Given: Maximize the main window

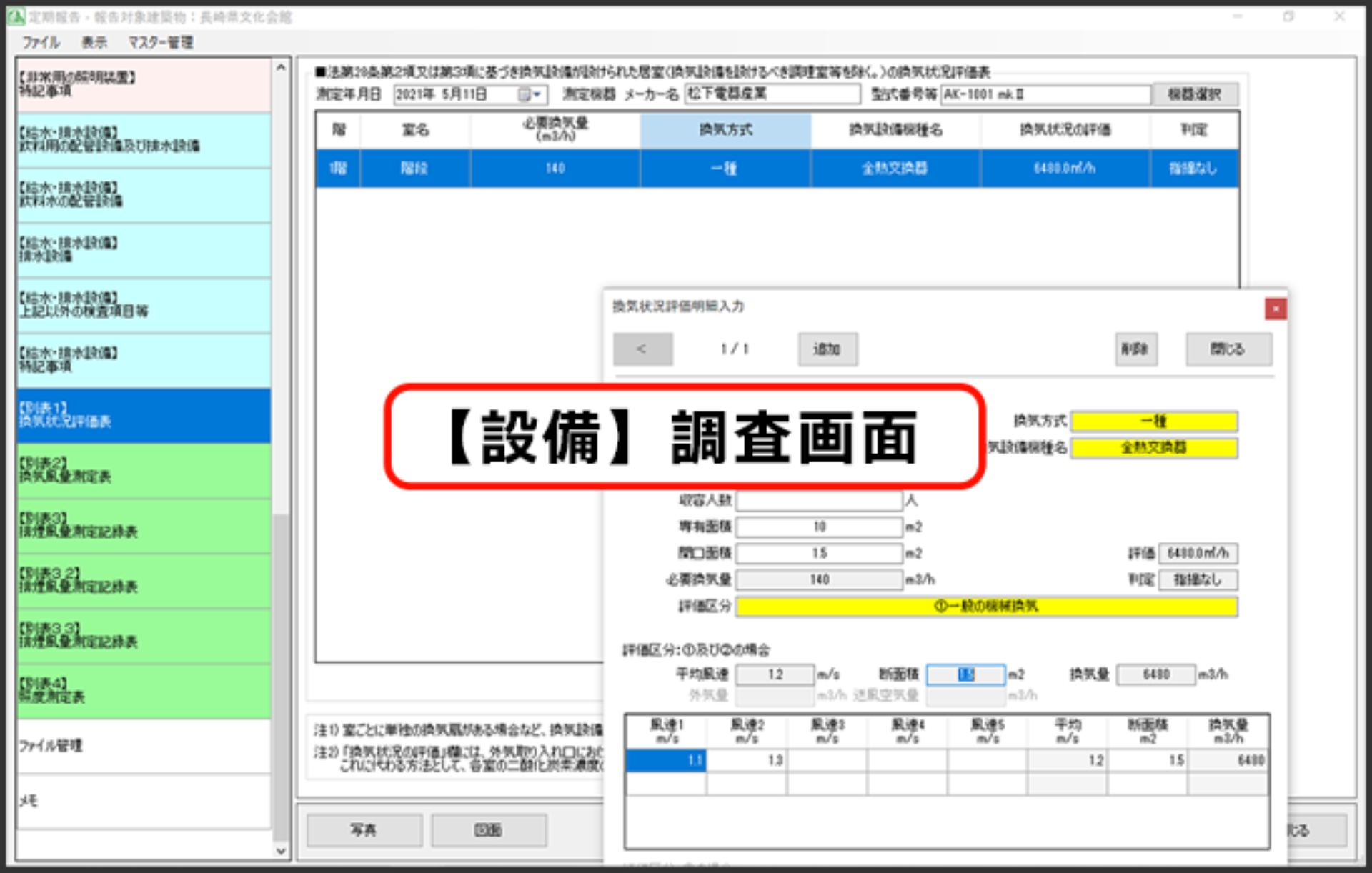Looking at the screenshot, I should [x=1288, y=16].
